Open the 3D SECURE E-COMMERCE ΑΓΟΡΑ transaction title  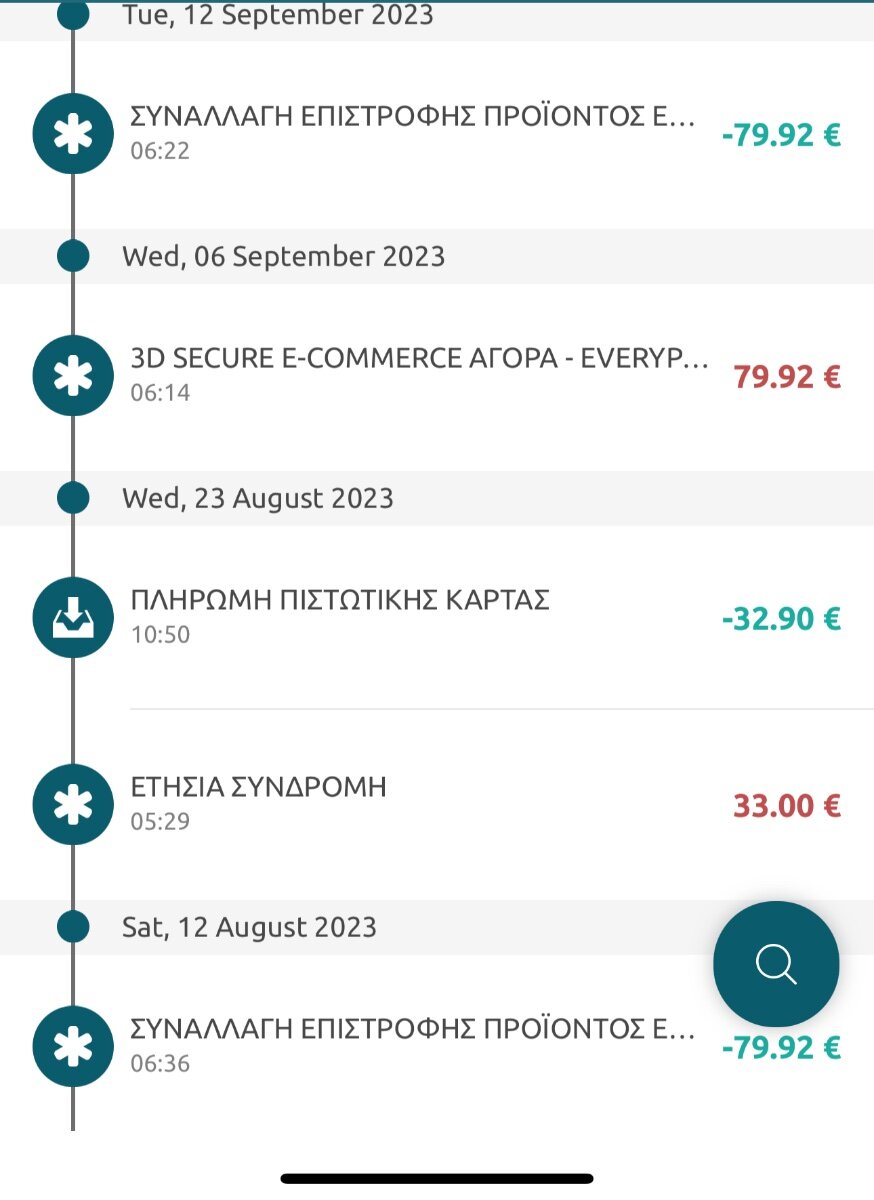(x=420, y=360)
